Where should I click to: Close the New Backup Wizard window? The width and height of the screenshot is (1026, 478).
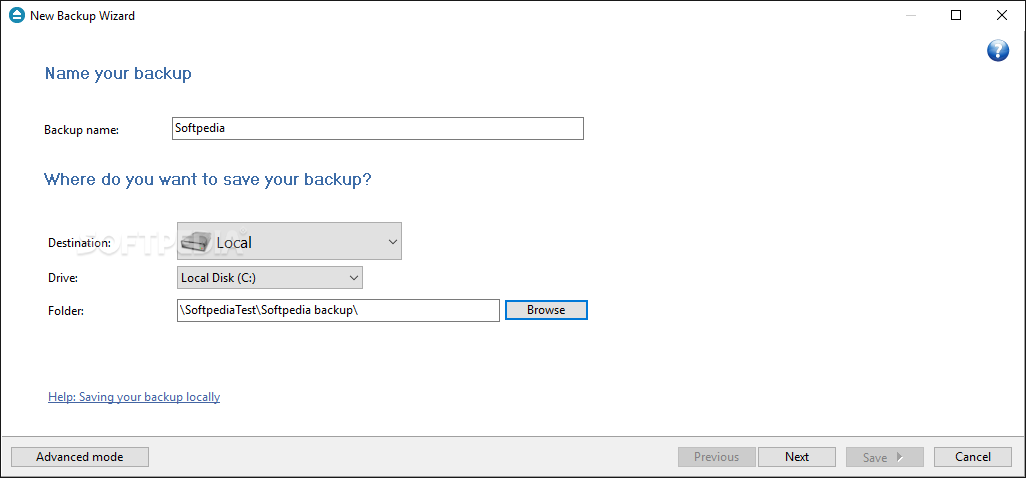[1001, 16]
